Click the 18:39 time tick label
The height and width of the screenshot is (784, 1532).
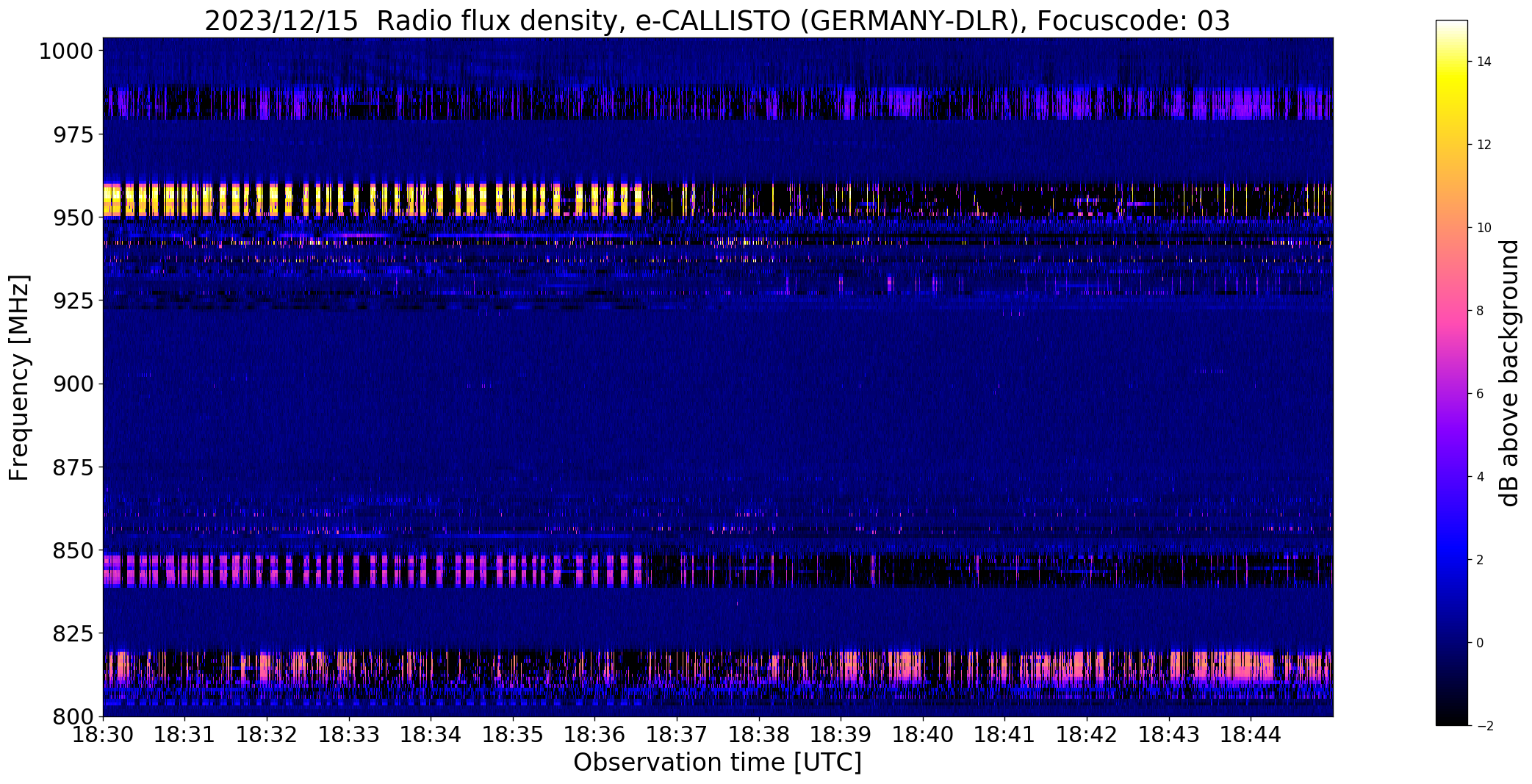[x=841, y=735]
